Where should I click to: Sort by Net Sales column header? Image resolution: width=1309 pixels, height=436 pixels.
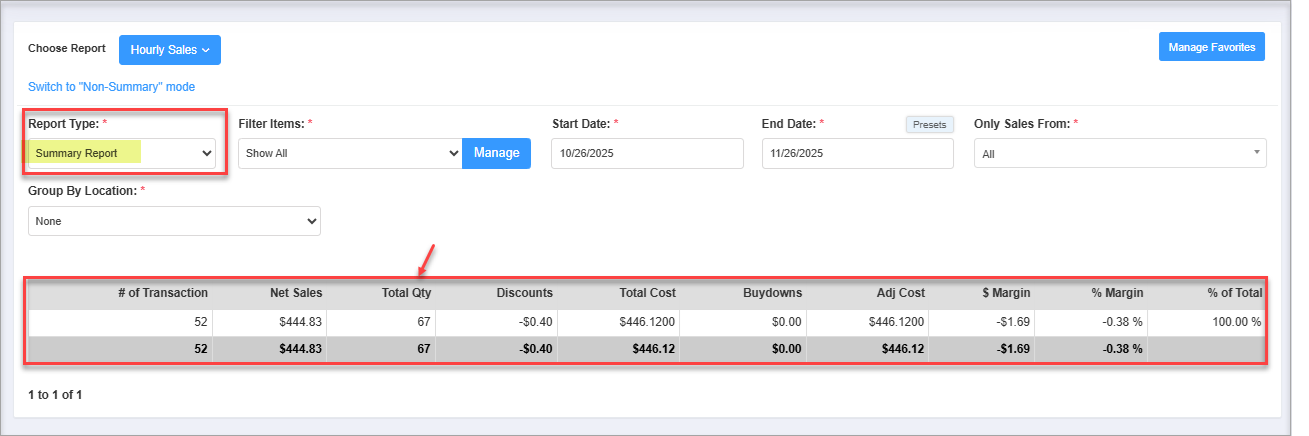(296, 293)
